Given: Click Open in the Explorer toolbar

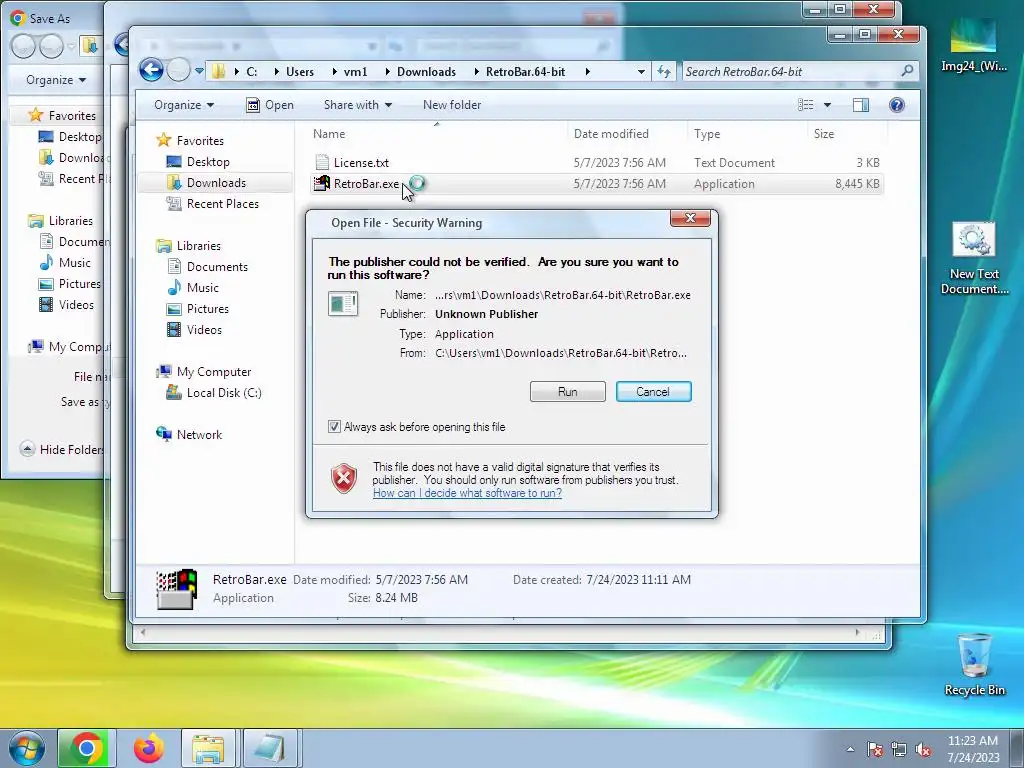Looking at the screenshot, I should (270, 105).
